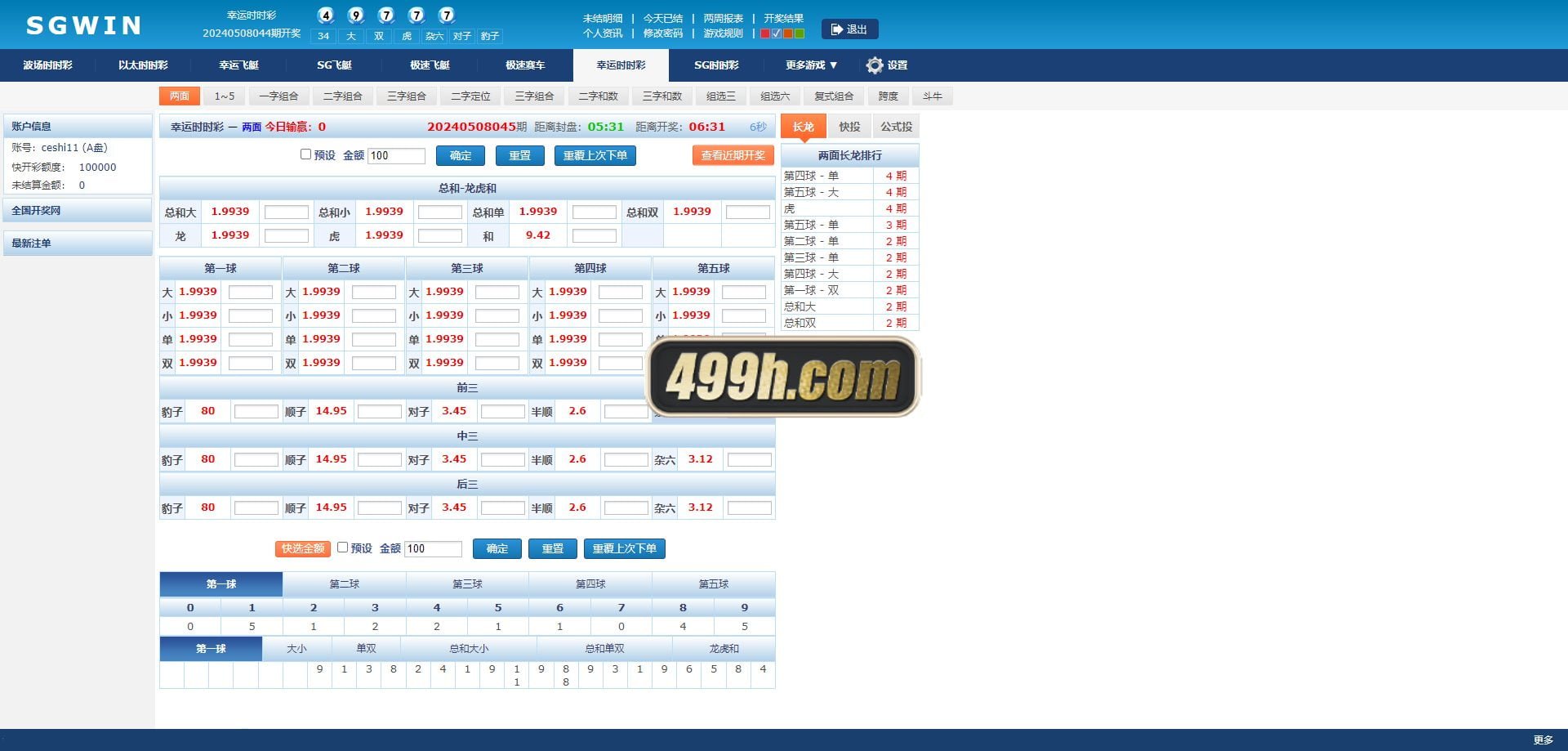The image size is (1568, 751).
Task: Switch to the 长龙 side tab
Action: point(804,127)
